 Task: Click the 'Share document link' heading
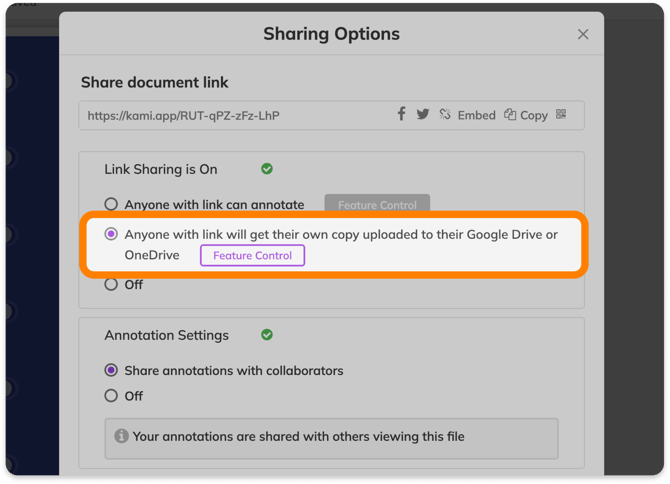155,82
